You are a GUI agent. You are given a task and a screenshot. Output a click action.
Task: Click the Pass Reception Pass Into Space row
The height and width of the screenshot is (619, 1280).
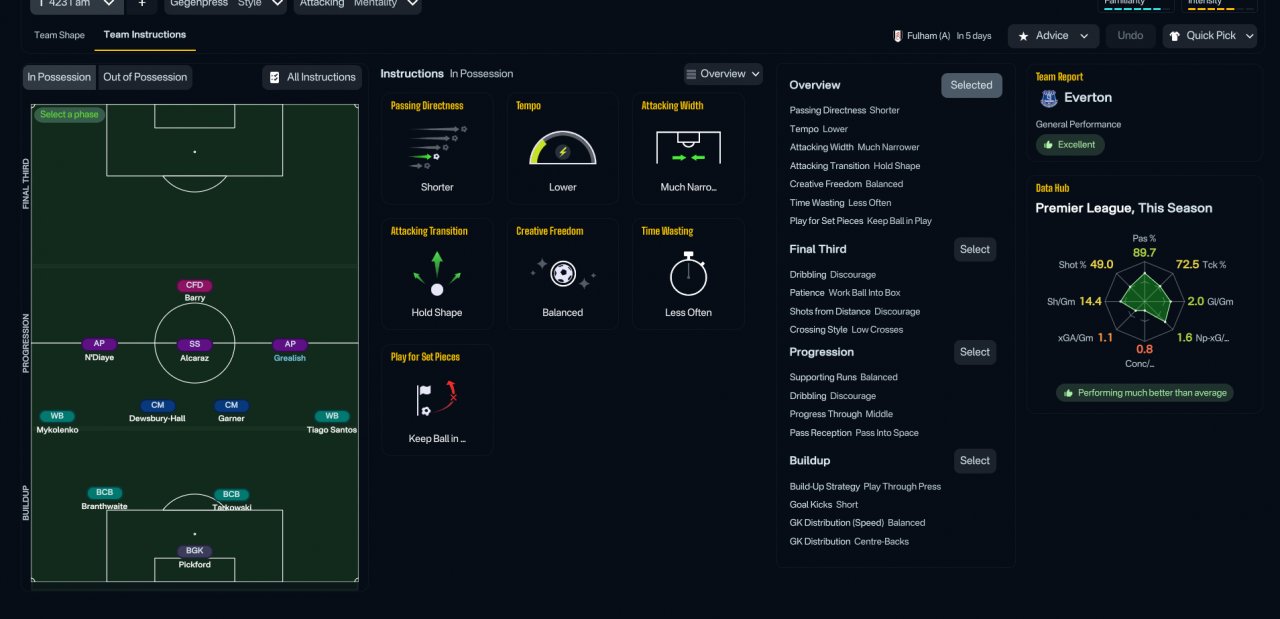(854, 433)
